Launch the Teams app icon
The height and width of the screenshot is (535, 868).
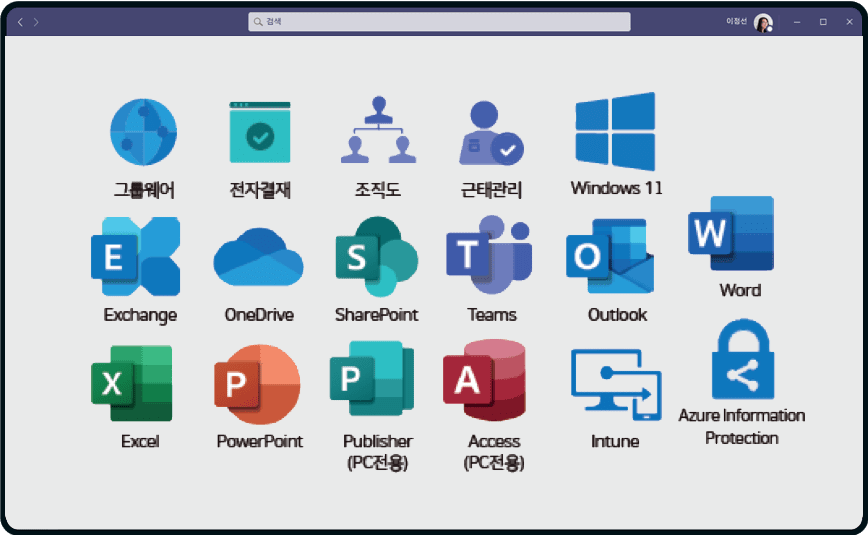pos(490,256)
